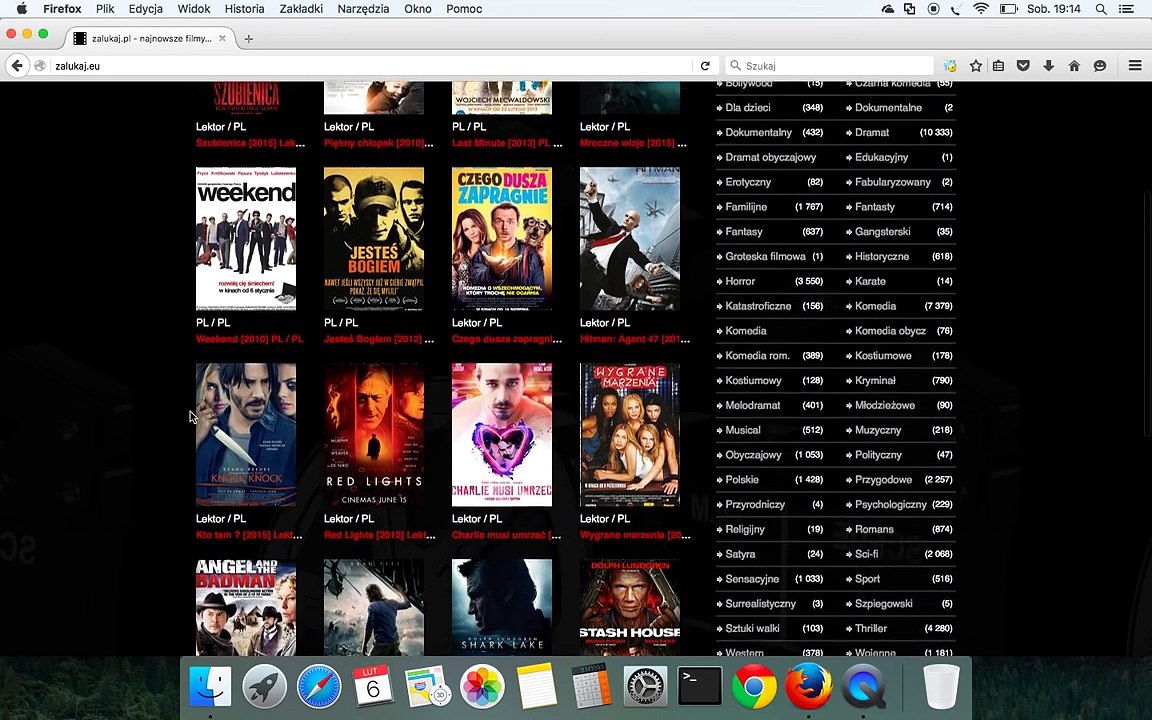
Task: Open Photos app in the Dock
Action: click(x=482, y=686)
